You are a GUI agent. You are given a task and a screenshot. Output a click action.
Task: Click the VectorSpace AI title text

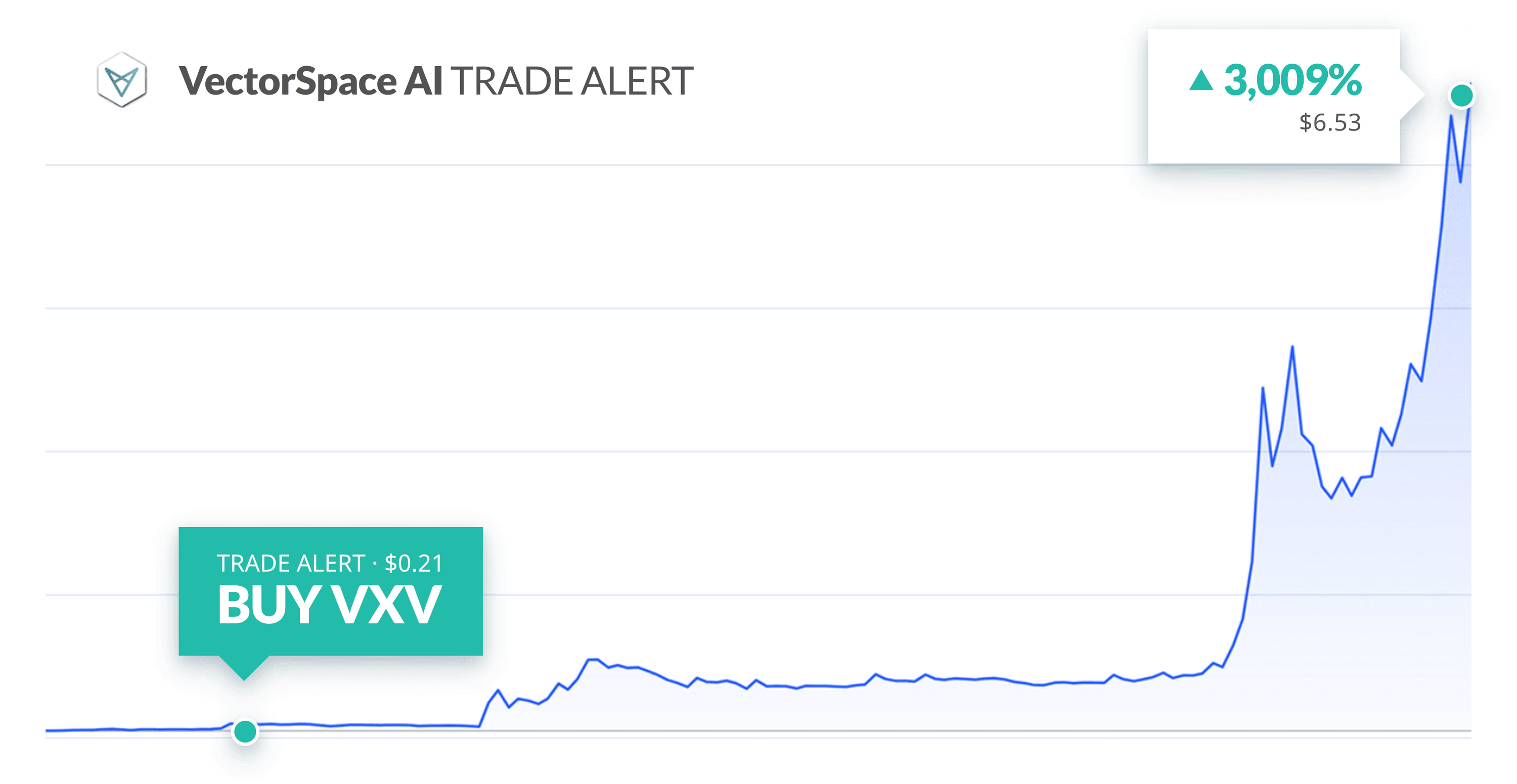tap(310, 81)
